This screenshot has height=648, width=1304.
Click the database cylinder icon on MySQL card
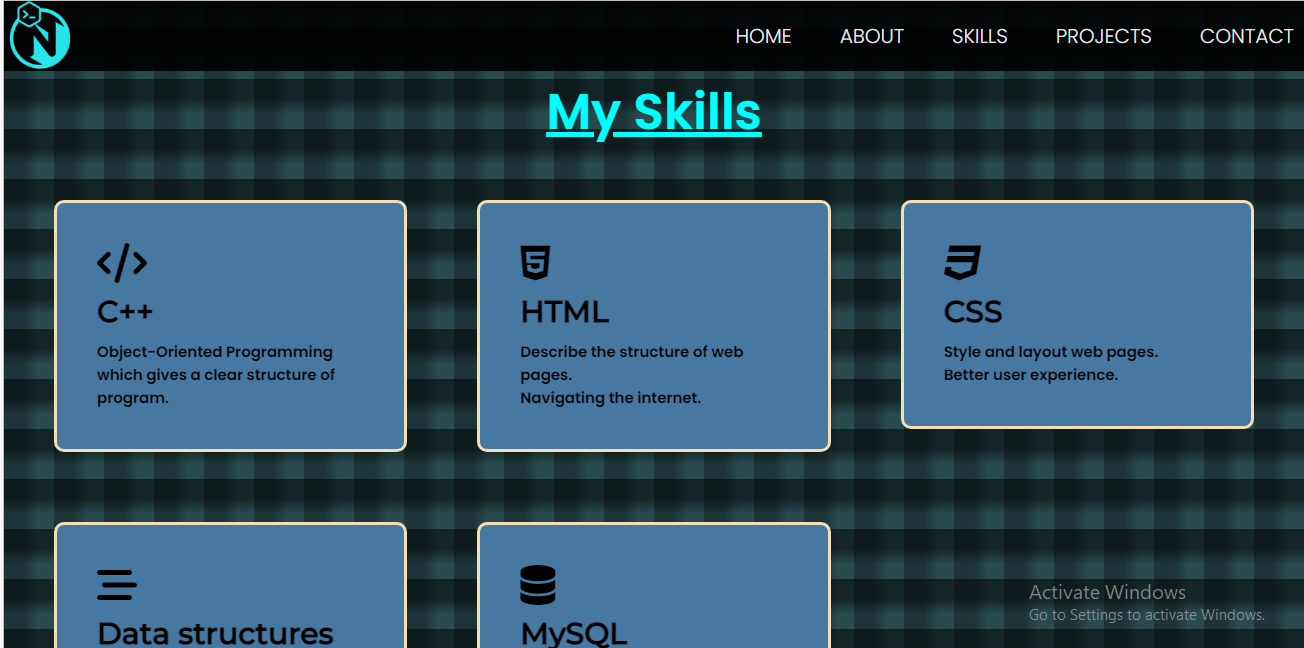click(x=537, y=584)
